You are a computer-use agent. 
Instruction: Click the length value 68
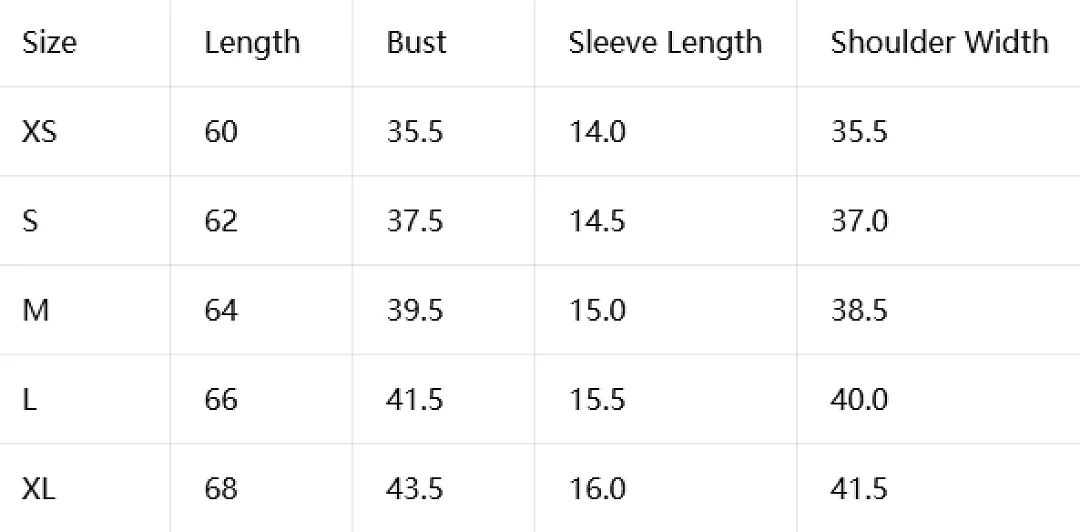[221, 489]
